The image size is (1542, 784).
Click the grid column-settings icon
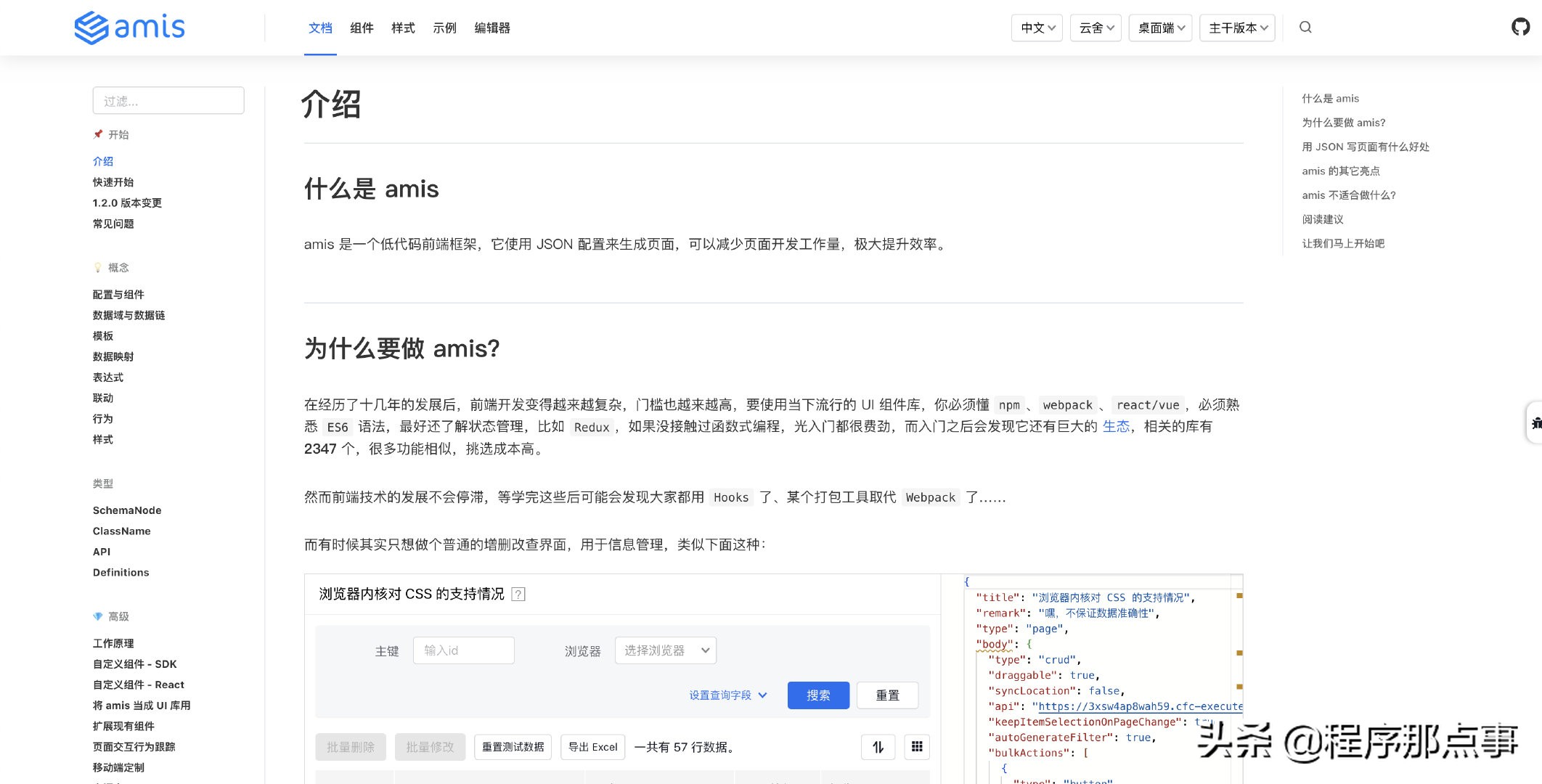(917, 747)
